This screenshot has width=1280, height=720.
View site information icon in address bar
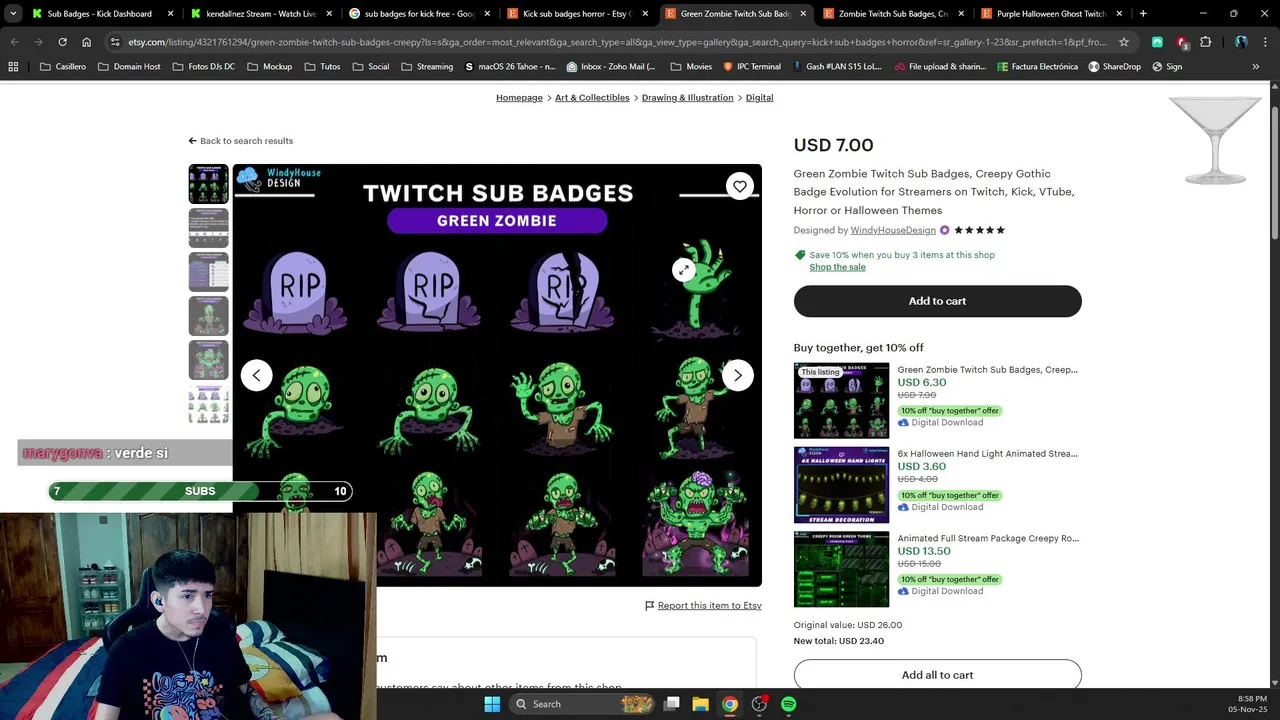tap(115, 42)
